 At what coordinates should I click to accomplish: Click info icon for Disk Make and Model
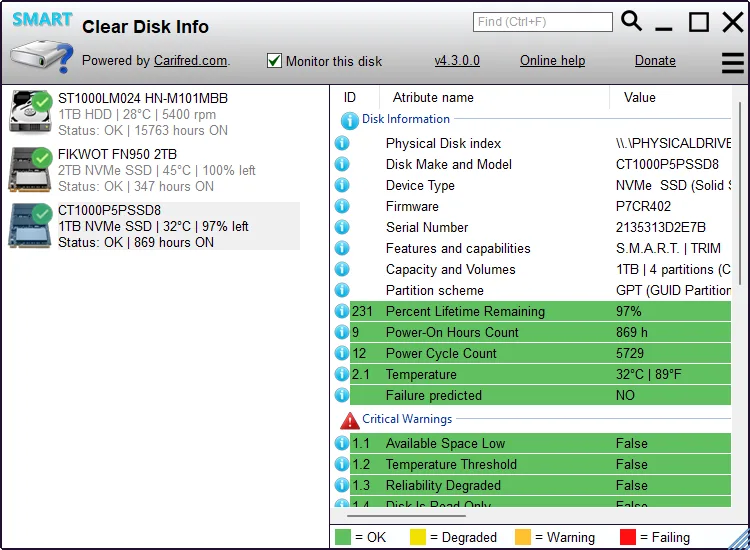342,164
